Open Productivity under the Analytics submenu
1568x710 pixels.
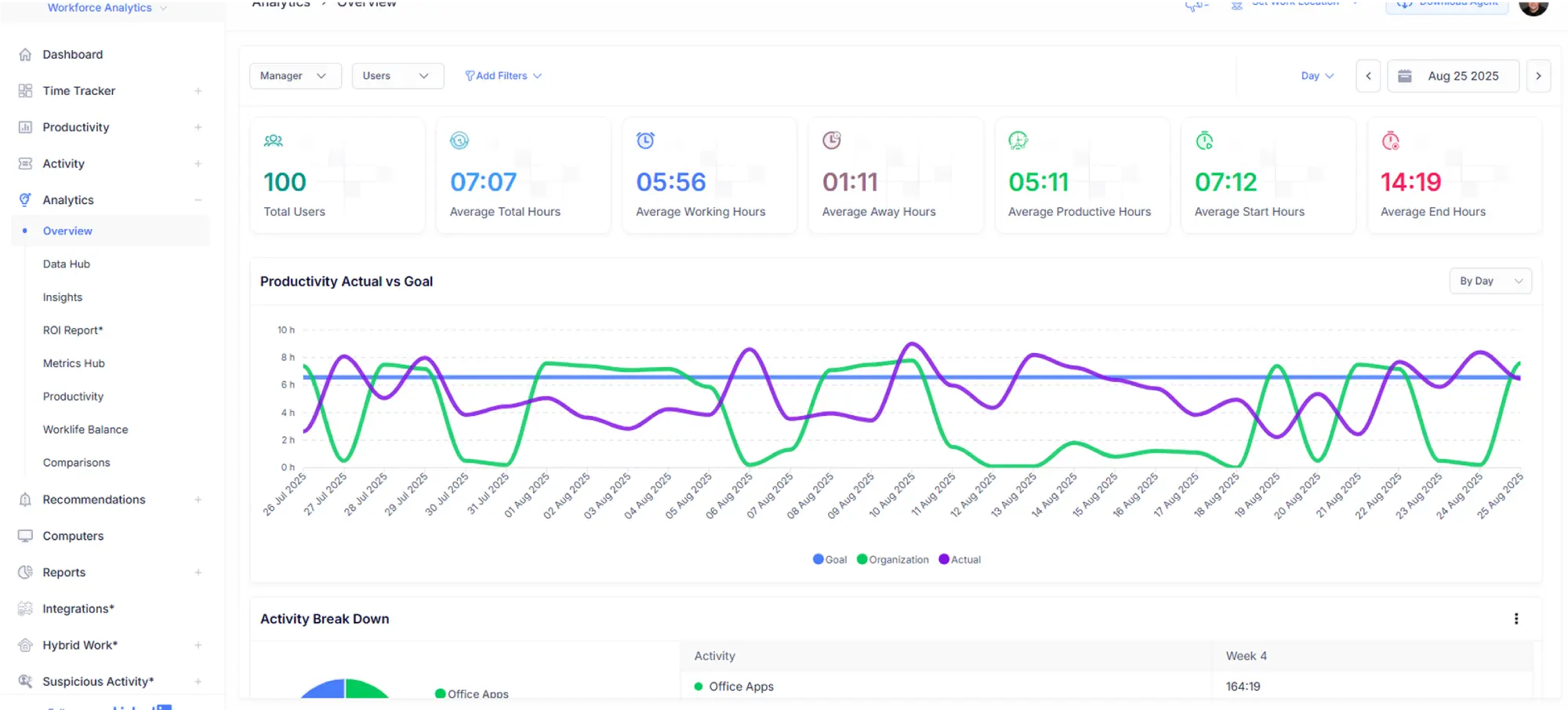click(x=73, y=396)
